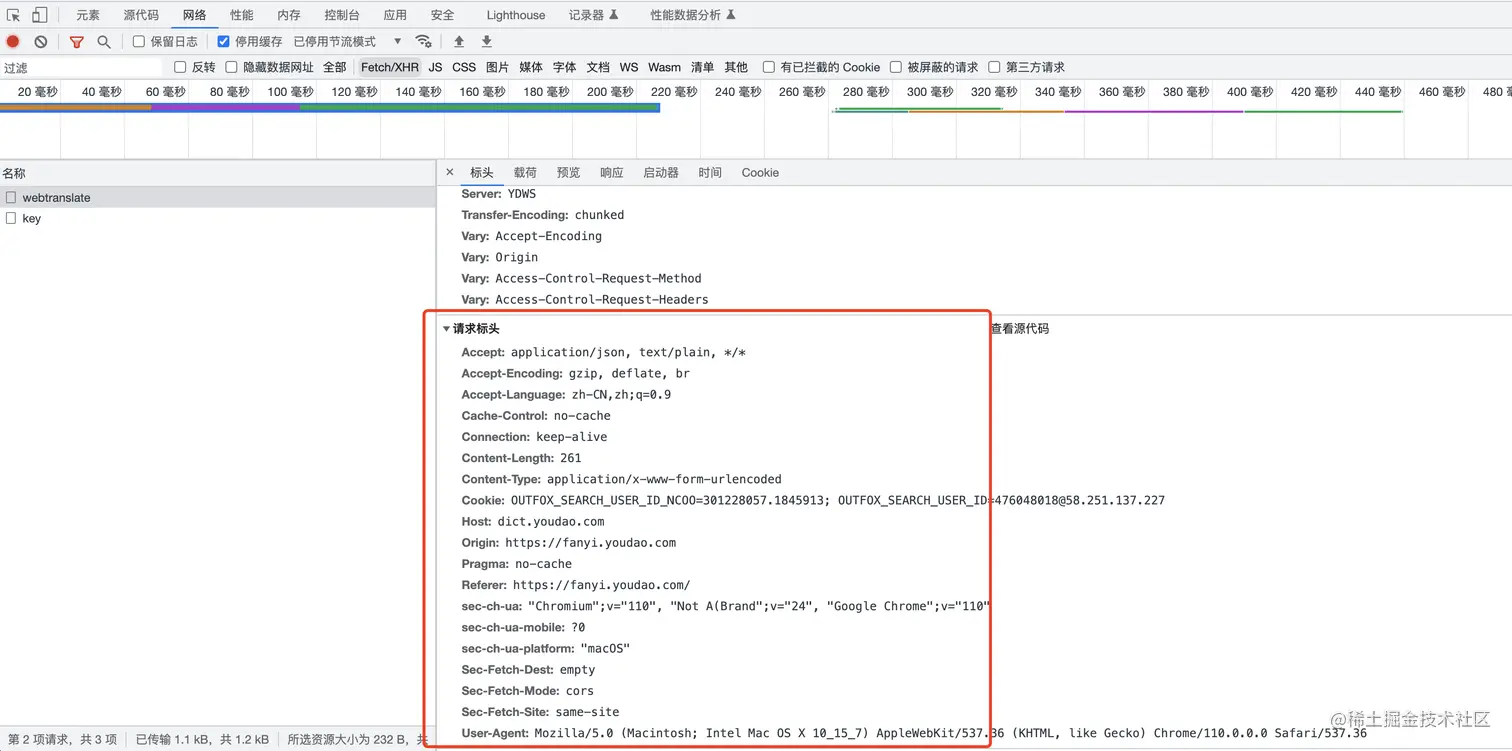This screenshot has height=751, width=1512.
Task: Uncheck 停用缓存 checkbox
Action: [223, 42]
